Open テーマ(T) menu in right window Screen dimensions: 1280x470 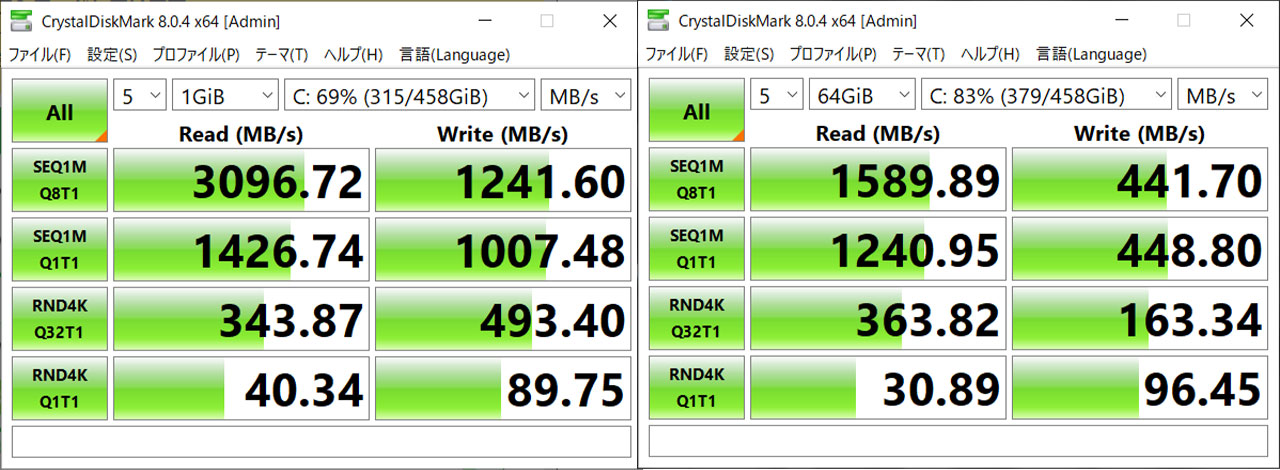point(918,55)
